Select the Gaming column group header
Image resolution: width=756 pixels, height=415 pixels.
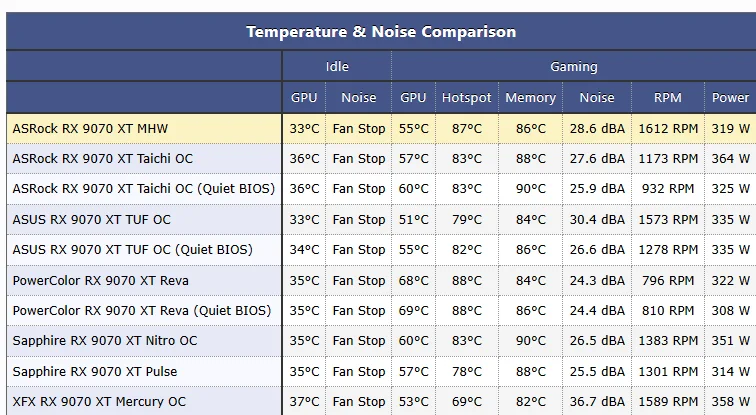[574, 67]
